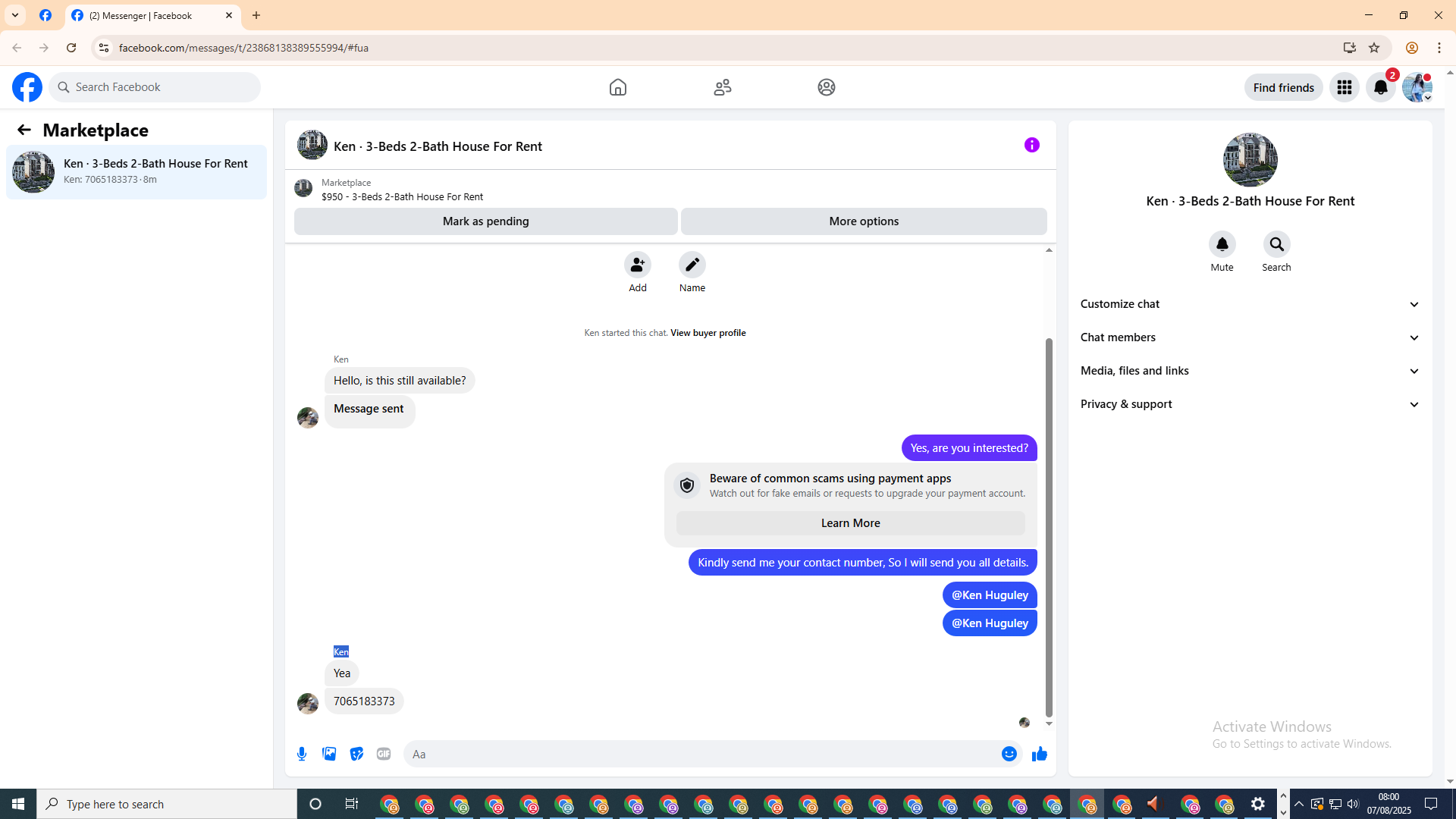The width and height of the screenshot is (1456, 819).
Task: Edit chat name with the Name pencil
Action: click(692, 265)
